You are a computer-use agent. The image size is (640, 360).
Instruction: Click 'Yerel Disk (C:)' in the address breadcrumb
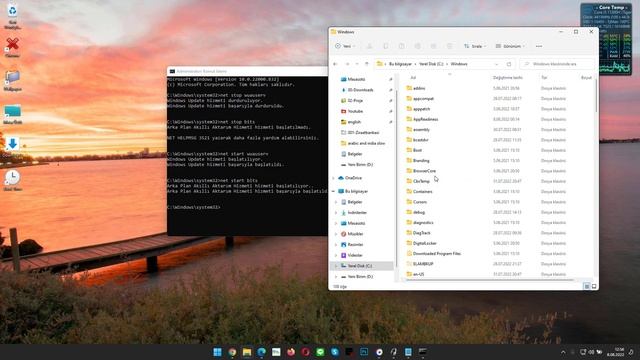click(x=431, y=64)
